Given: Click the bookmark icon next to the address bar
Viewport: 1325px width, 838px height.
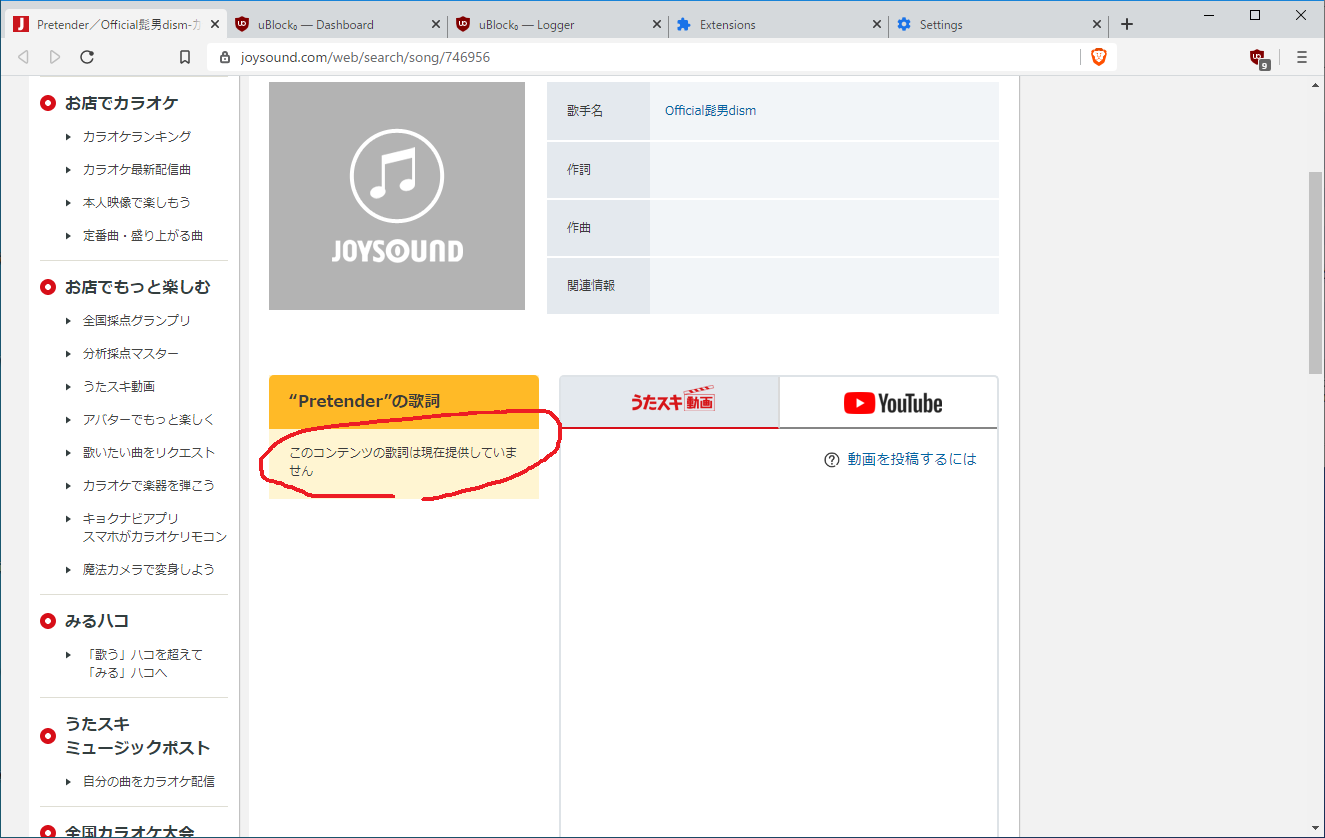Looking at the screenshot, I should 185,57.
